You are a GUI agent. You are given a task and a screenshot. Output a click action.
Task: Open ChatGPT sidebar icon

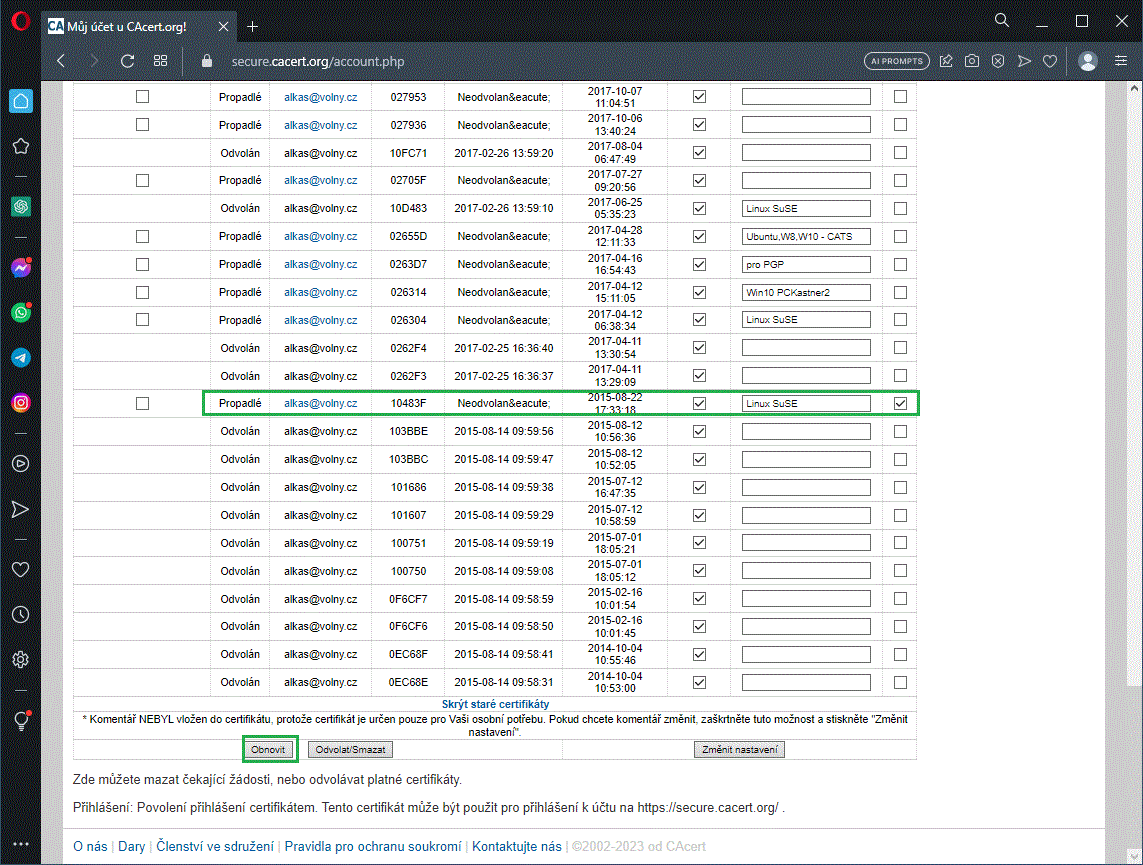coord(20,206)
